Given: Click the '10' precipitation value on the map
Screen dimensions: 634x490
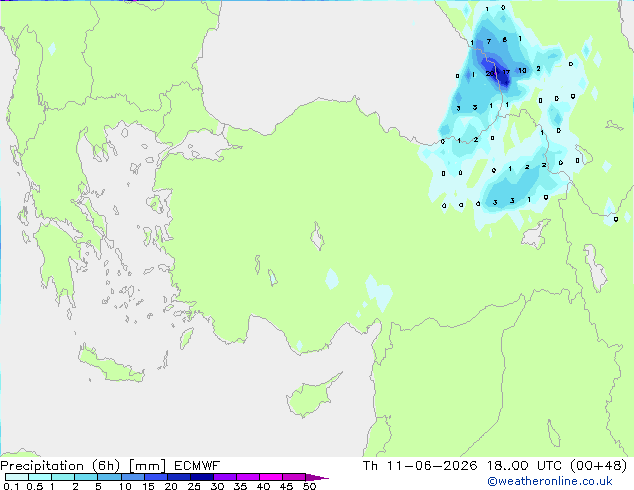Looking at the screenshot, I should point(522,71).
